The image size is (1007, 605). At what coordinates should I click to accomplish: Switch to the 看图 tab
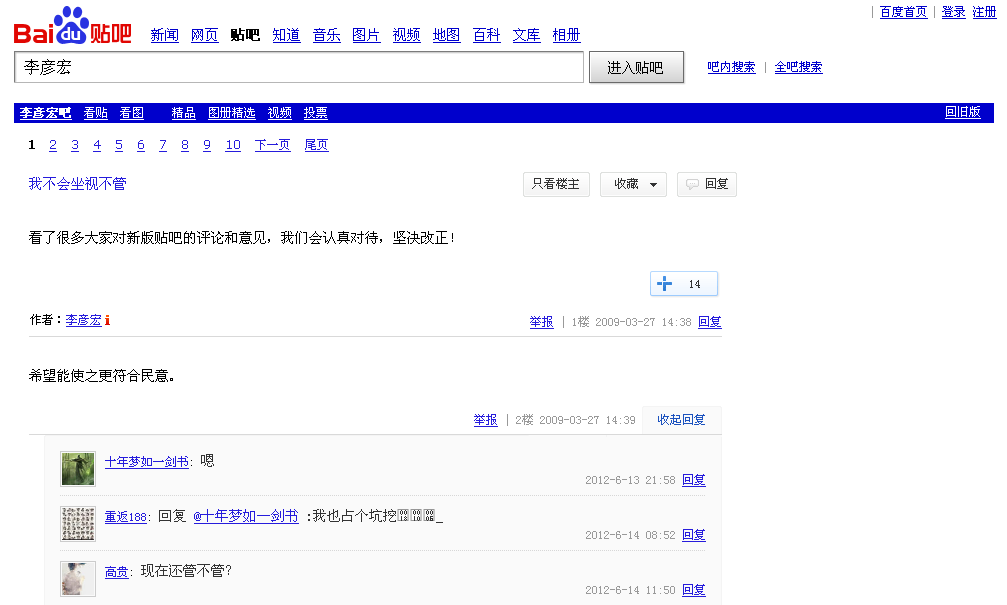[132, 113]
